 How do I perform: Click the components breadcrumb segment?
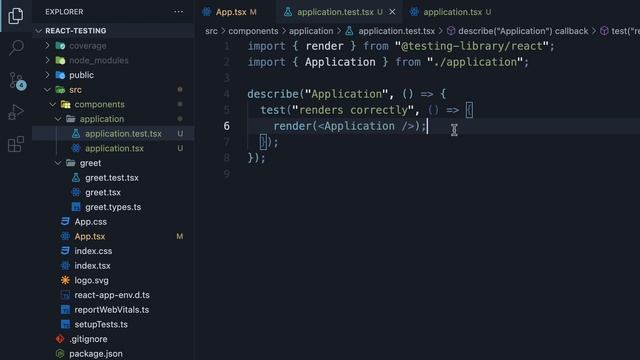pos(253,31)
